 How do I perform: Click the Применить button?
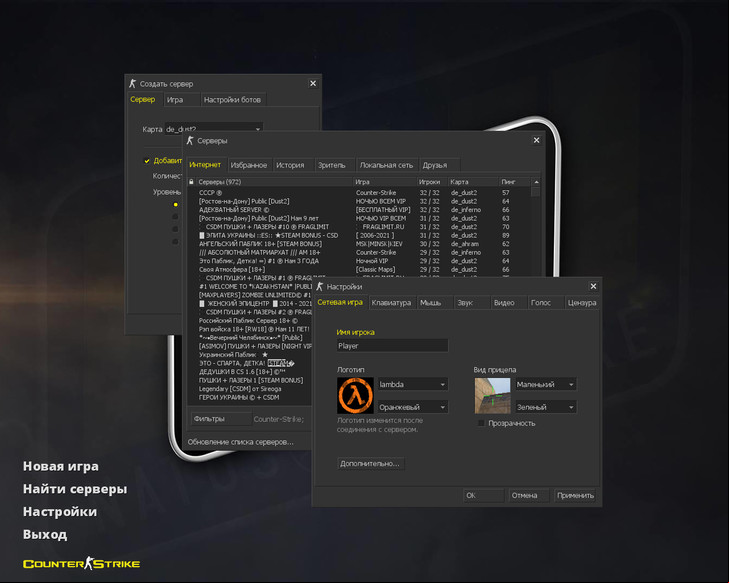pyautogui.click(x=575, y=496)
